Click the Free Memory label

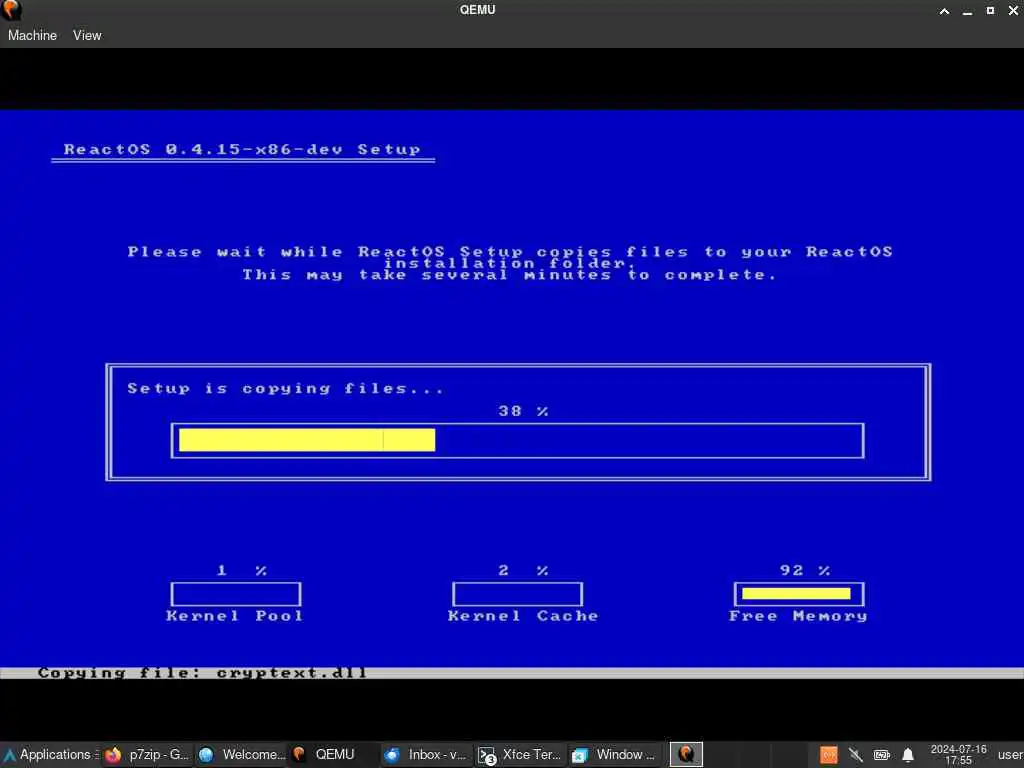tap(798, 616)
